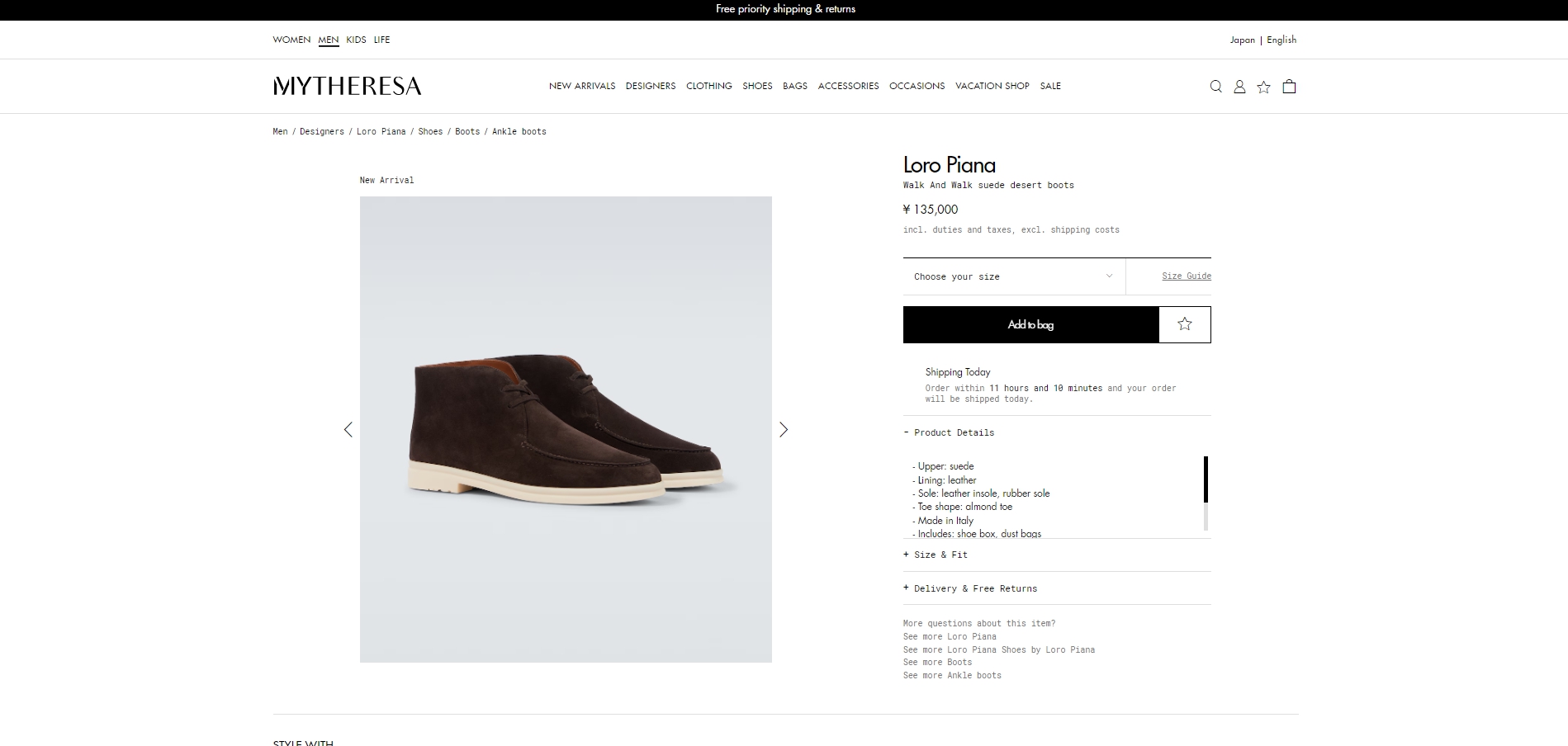The height and width of the screenshot is (746, 1568).
Task: Open the search icon in header
Action: coord(1215,87)
